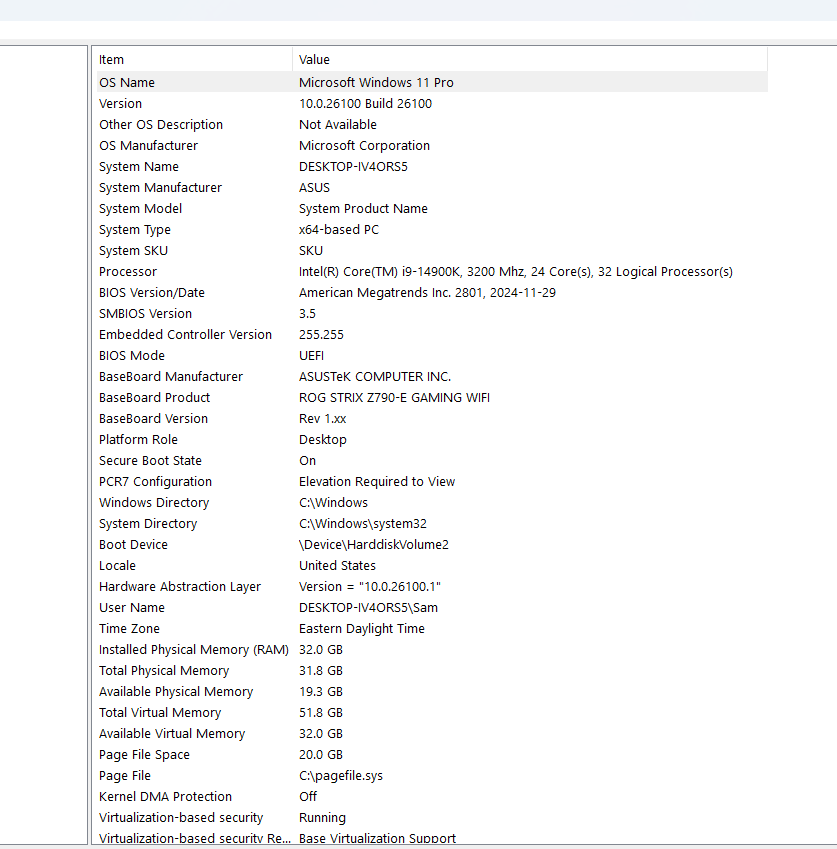Click the 10.0.26100 Build 26100 value
The width and height of the screenshot is (837, 849).
[x=365, y=103]
